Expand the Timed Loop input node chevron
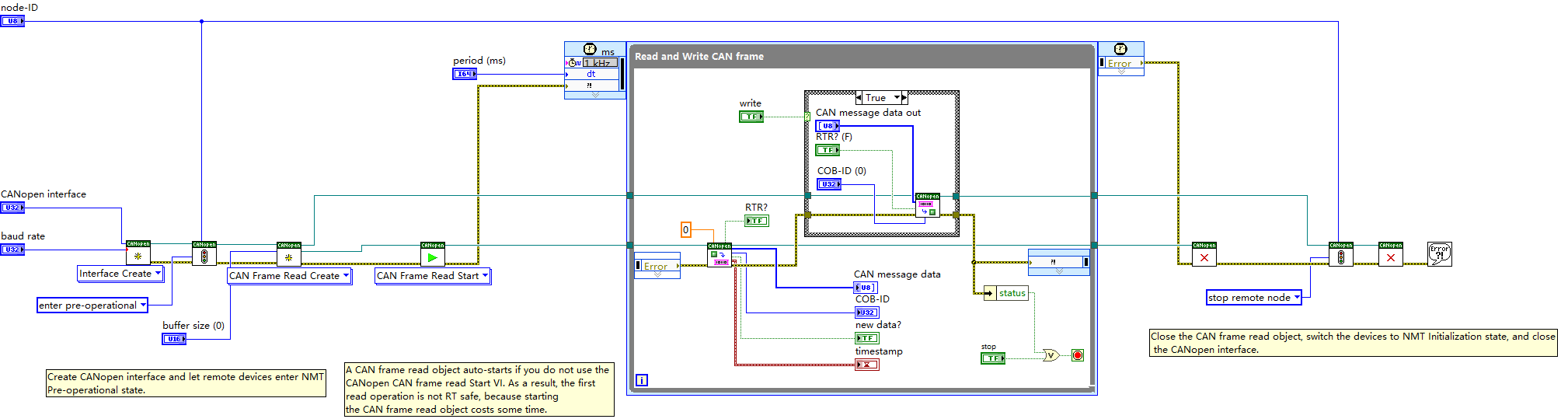 pyautogui.click(x=595, y=95)
